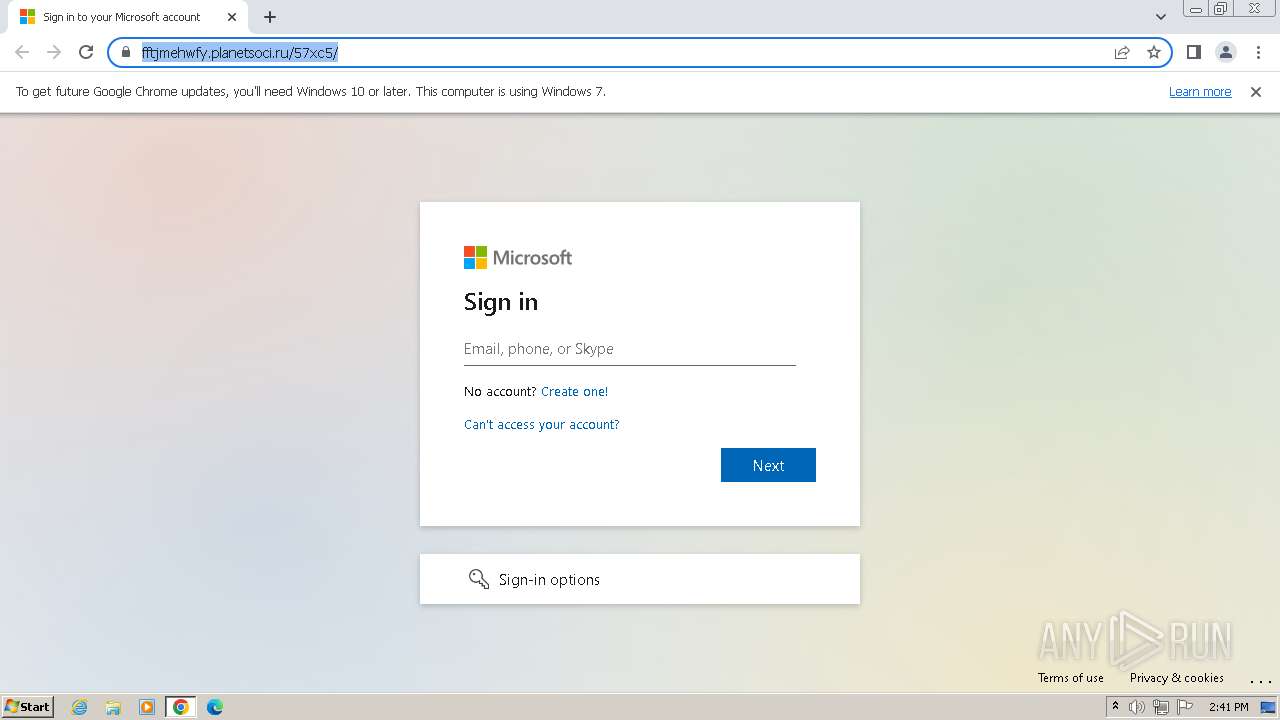Click the key icon beside Sign-in options

pos(479,579)
